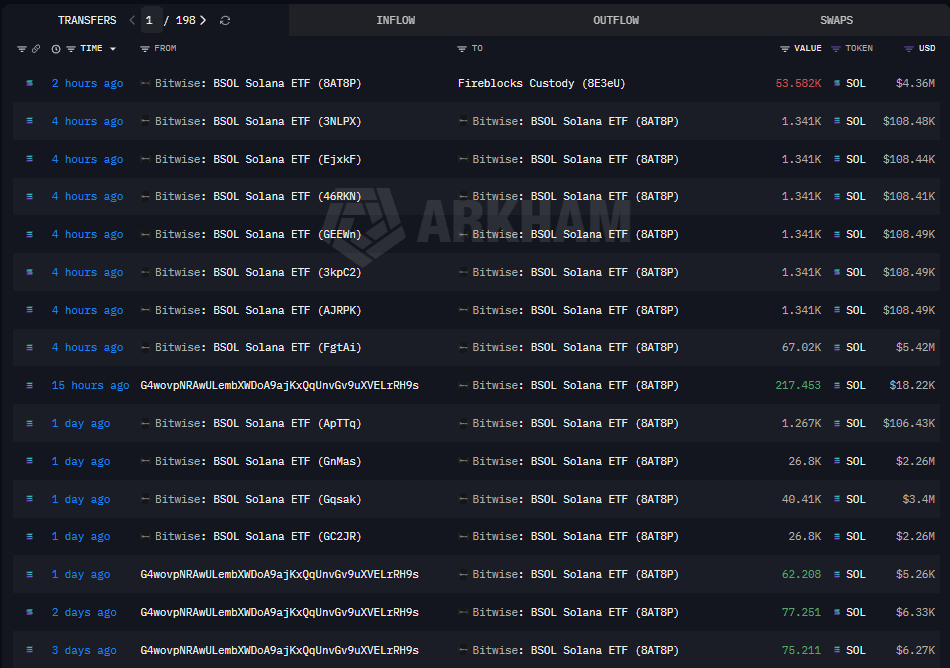This screenshot has width=950, height=668.
Task: Click Bitwise logo before recipient in 3NLPX row
Action: pos(463,121)
